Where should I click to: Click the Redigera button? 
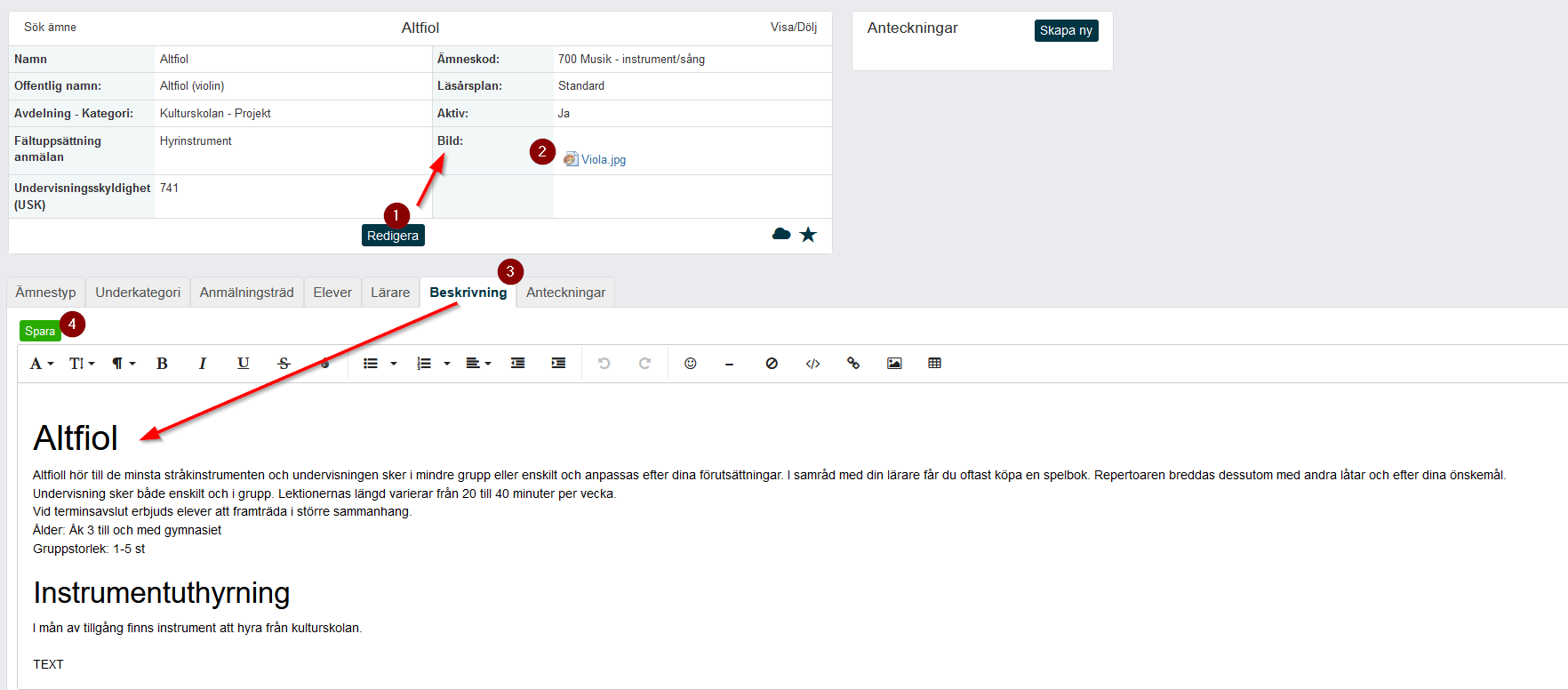tap(393, 236)
